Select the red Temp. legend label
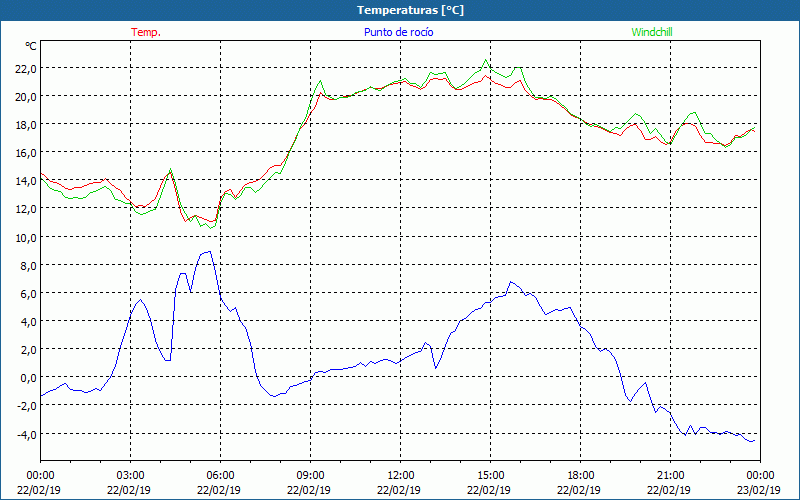Screen dimensions: 800x500 click(146, 32)
